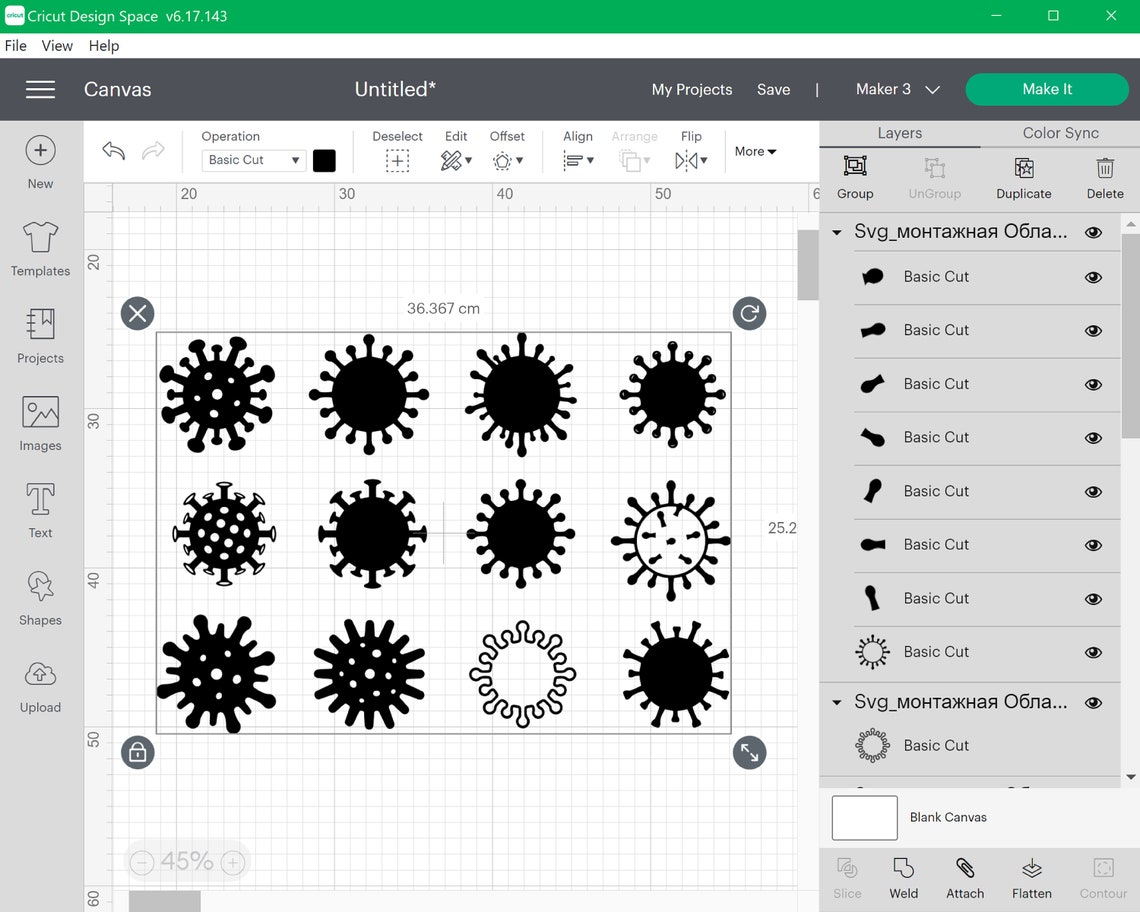1140x912 pixels.
Task: Click the Attach icon
Action: pyautogui.click(x=964, y=877)
